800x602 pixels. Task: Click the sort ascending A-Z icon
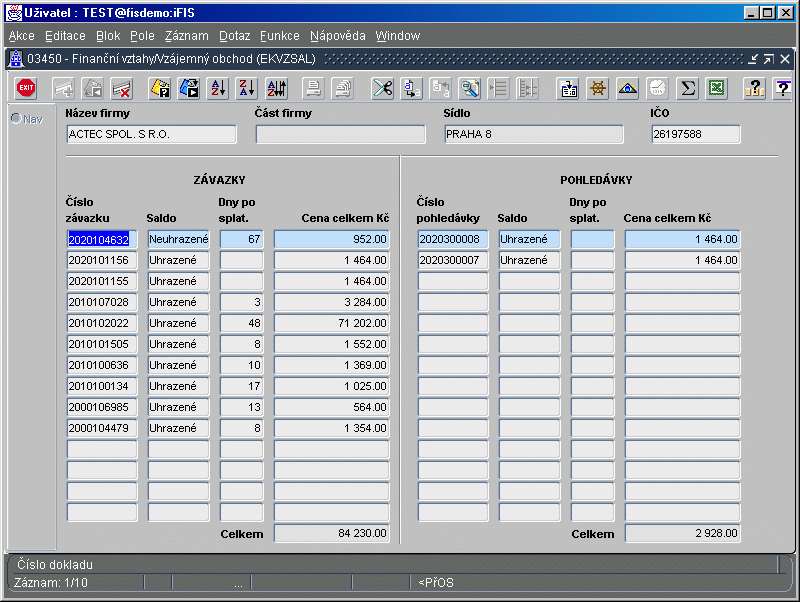tap(218, 88)
